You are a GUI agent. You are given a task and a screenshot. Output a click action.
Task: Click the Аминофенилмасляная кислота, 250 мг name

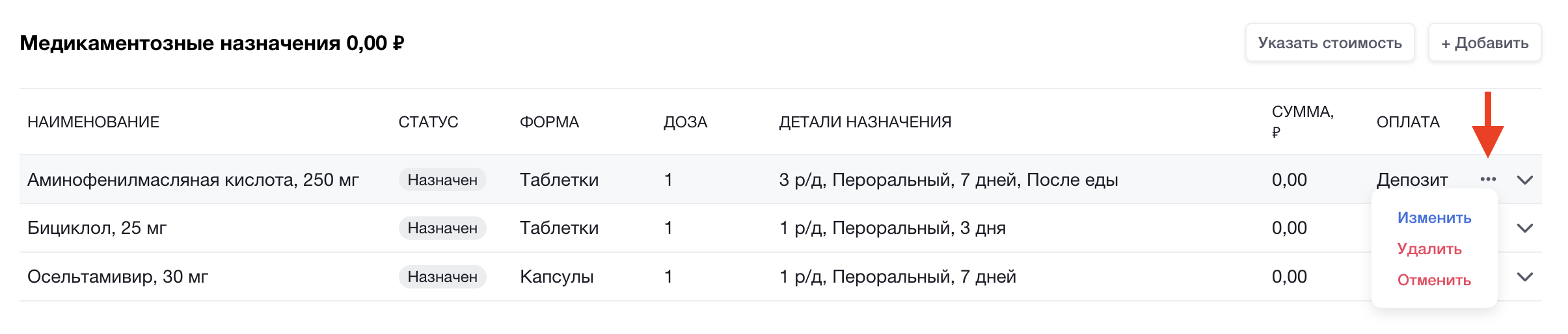193,180
